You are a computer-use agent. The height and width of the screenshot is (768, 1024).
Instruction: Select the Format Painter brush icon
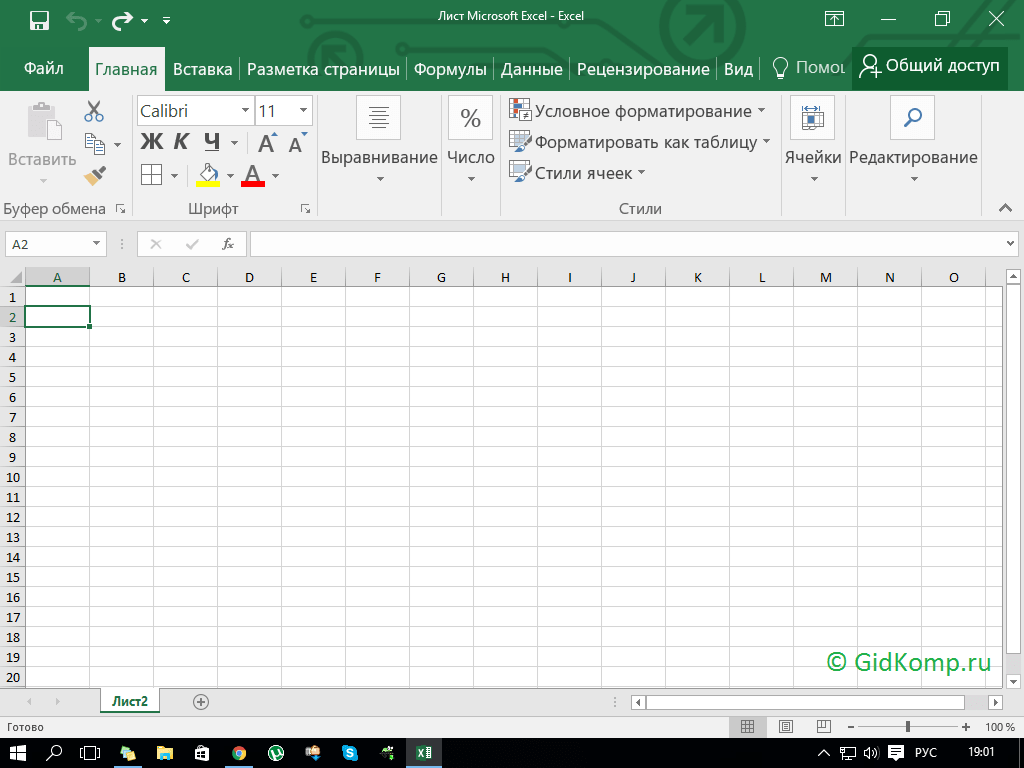click(94, 176)
